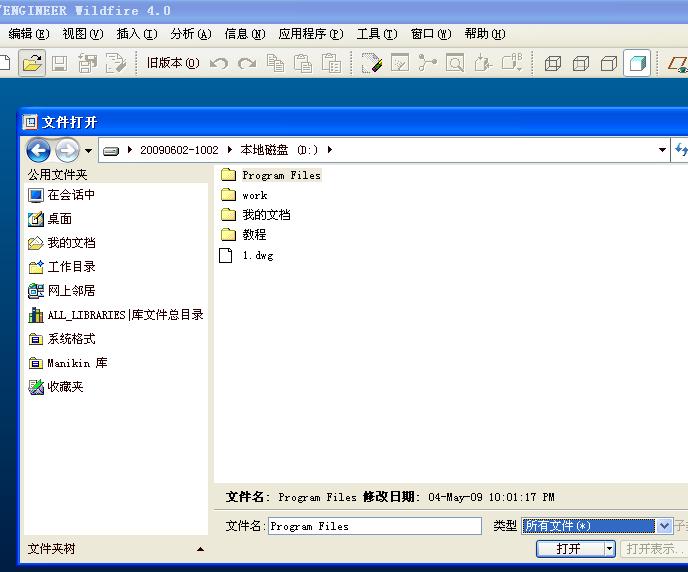
Task: Select 系统格式 in sidebar
Action: point(61,339)
